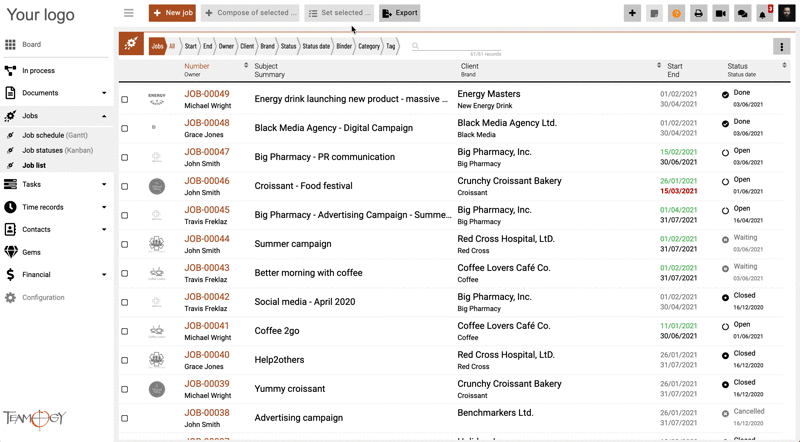
Task: Click Energy Masters logo thumbnail in JOB-00049 row
Action: [x=157, y=99]
